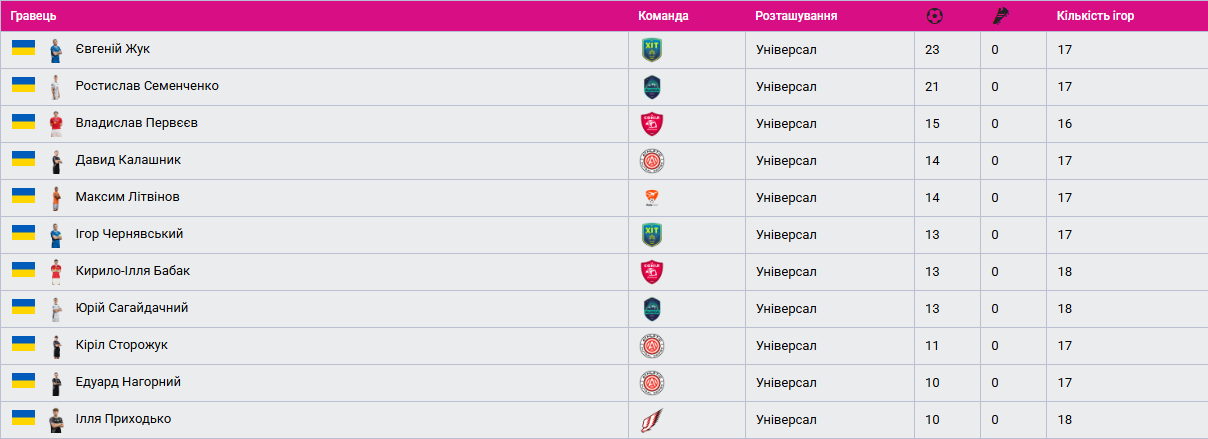1208x439 pixels.
Task: Open Едуард Нагорний player profile link
Action: (128, 382)
